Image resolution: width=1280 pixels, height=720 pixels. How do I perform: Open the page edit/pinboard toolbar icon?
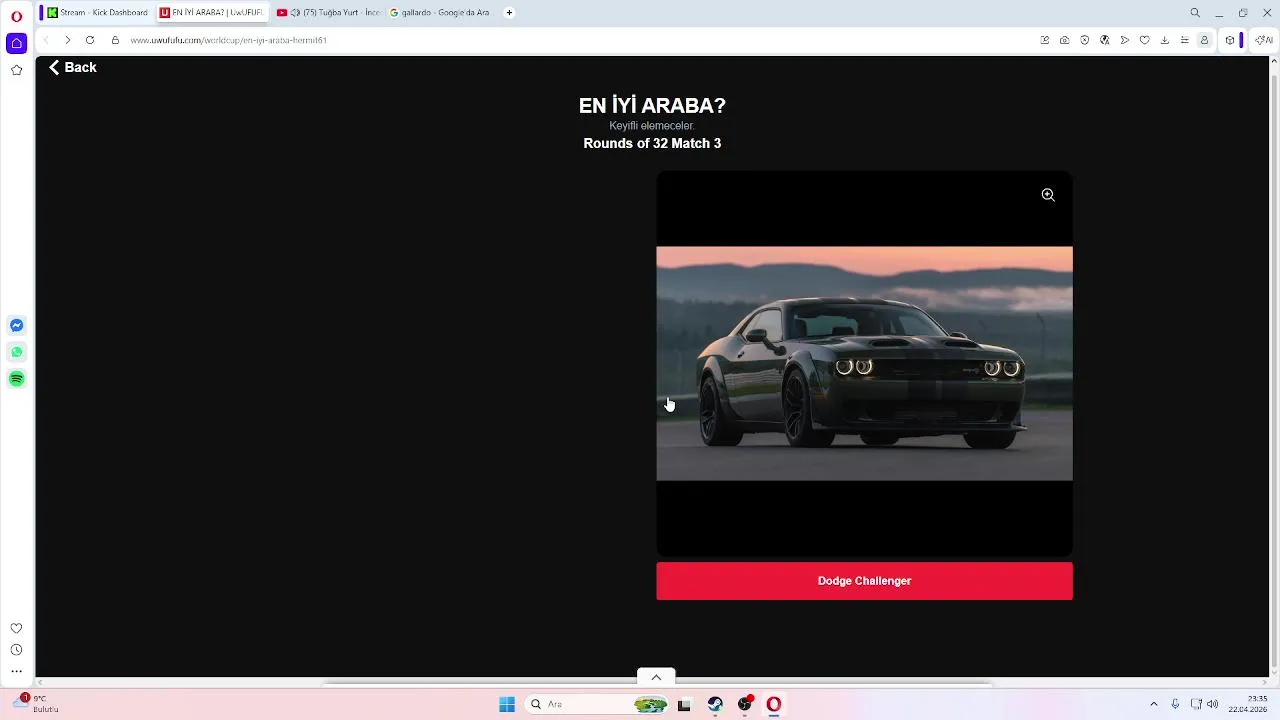(1045, 40)
